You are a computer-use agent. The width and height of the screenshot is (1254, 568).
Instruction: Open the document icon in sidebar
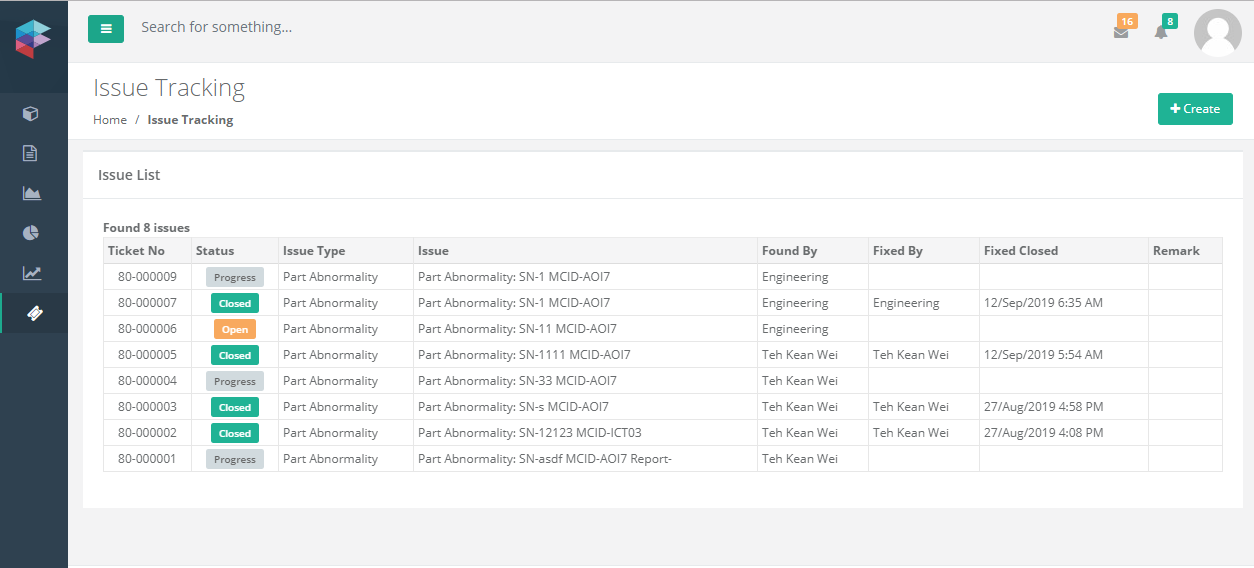pos(31,153)
